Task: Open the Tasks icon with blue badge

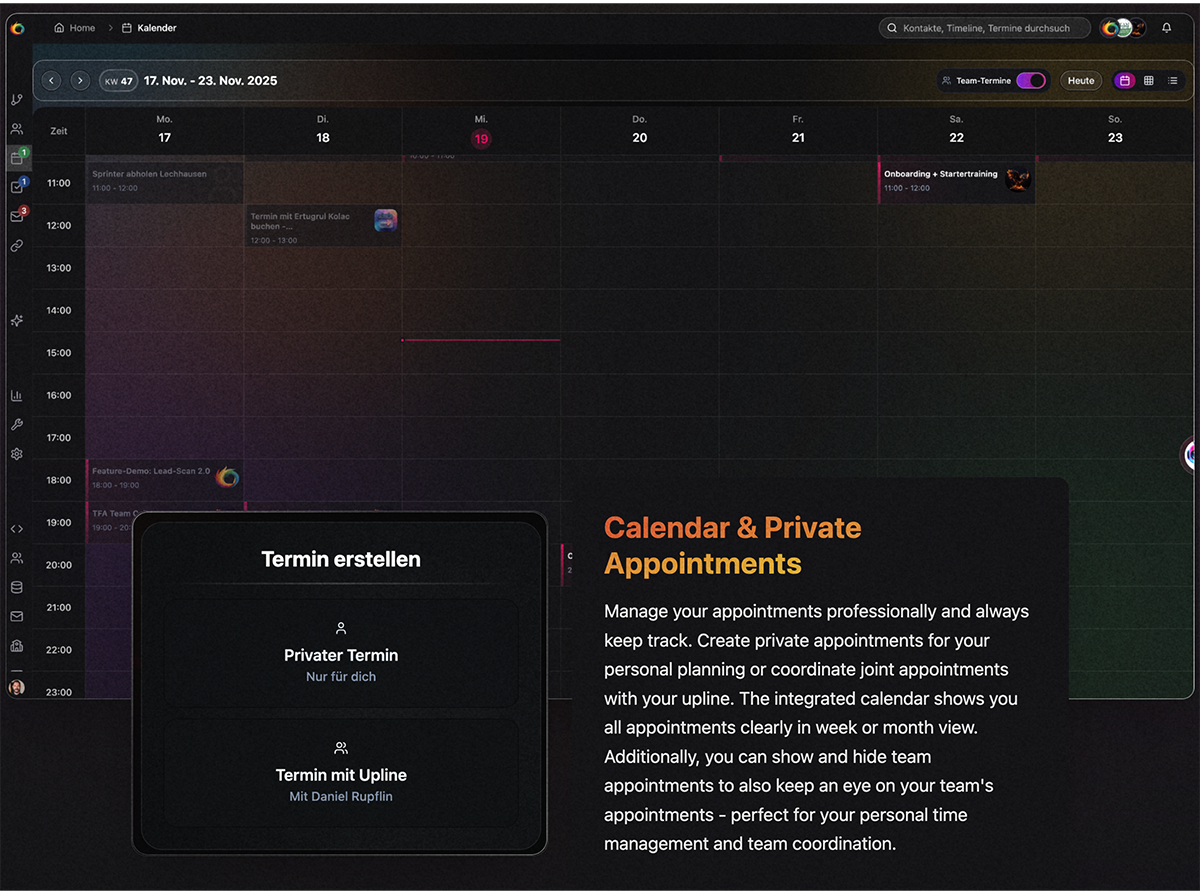Action: (x=16, y=186)
